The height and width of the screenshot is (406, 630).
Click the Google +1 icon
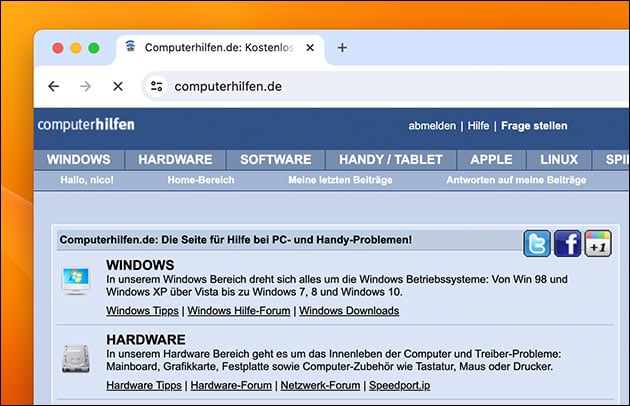[598, 243]
